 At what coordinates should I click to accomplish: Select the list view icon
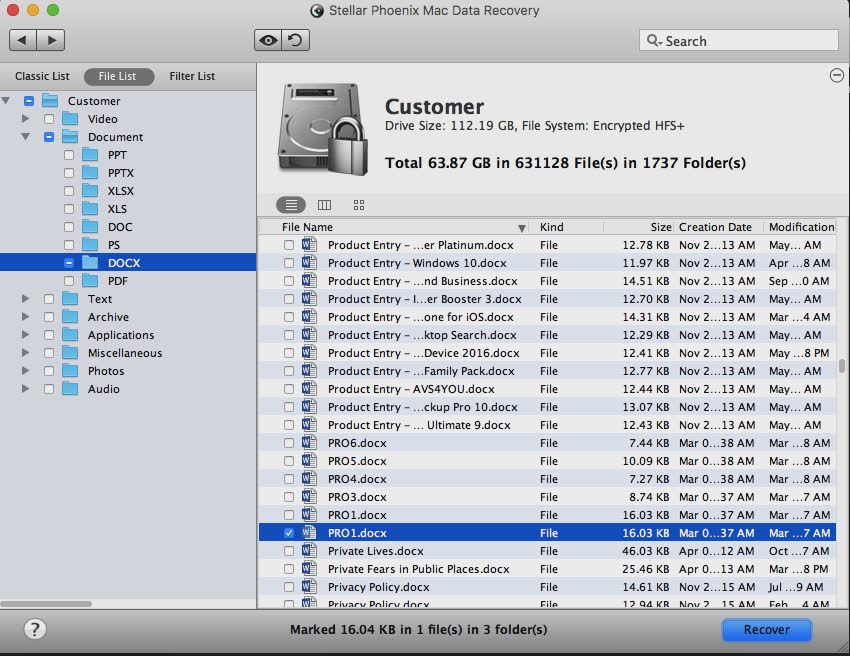click(291, 204)
